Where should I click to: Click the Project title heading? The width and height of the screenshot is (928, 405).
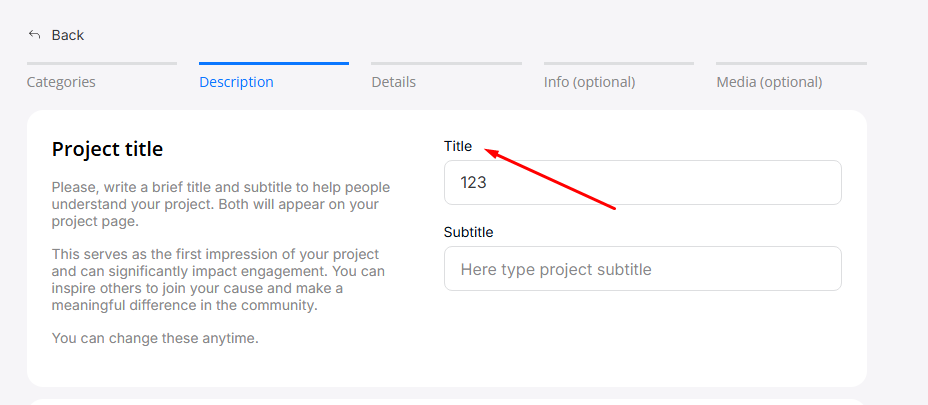point(107,149)
